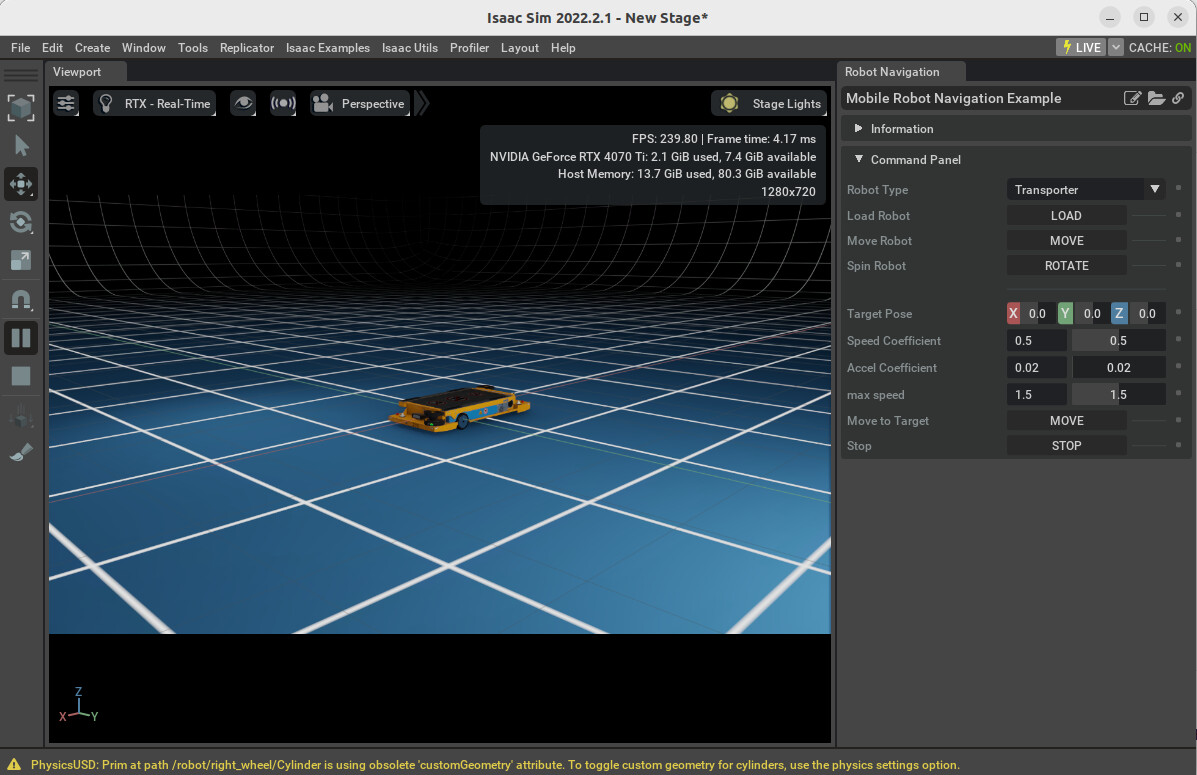Click STOP to halt the robot
Viewport: 1197px width, 775px height.
[1066, 445]
